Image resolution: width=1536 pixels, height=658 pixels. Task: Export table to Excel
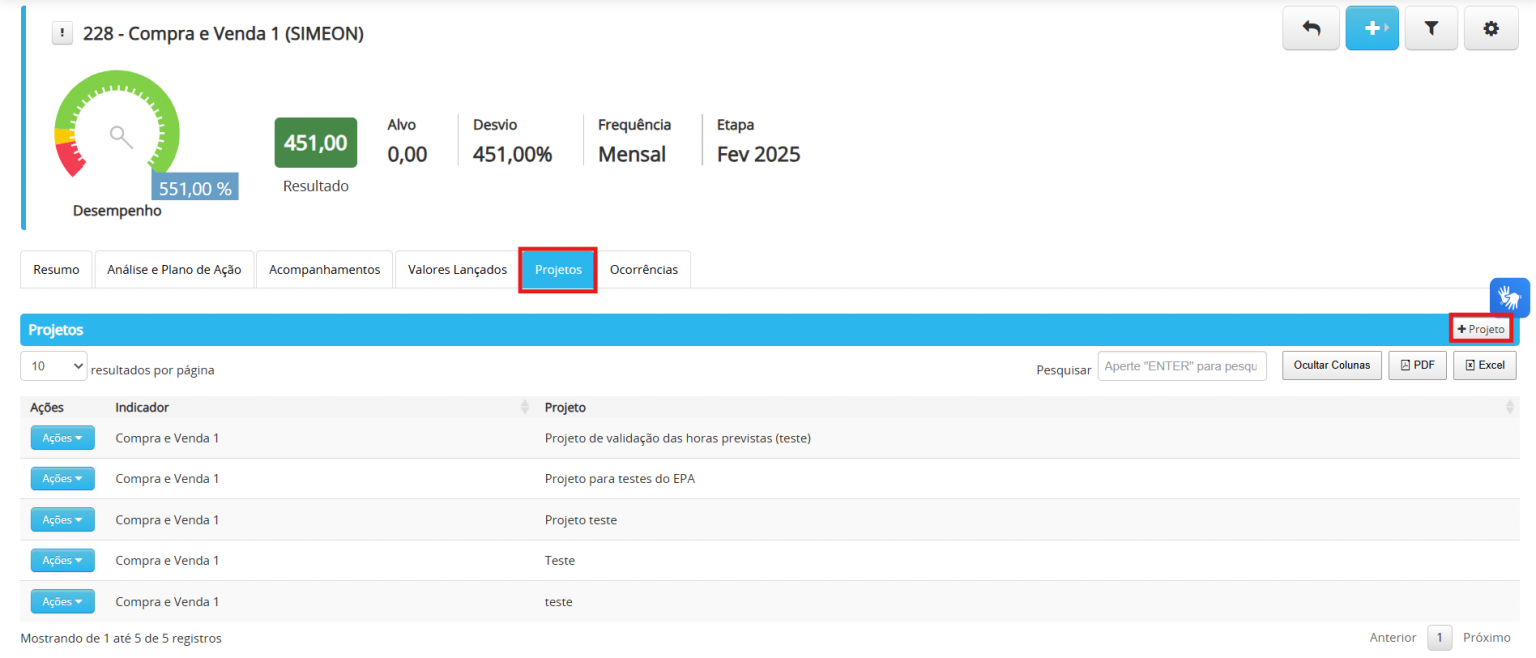click(1485, 365)
